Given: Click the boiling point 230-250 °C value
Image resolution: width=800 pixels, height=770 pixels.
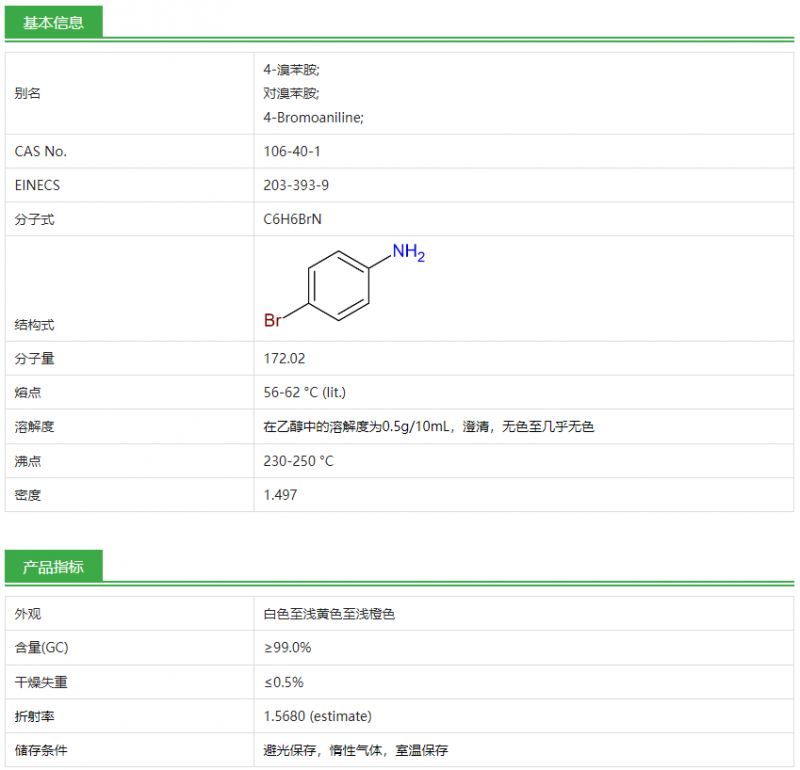Looking at the screenshot, I should (x=298, y=461).
